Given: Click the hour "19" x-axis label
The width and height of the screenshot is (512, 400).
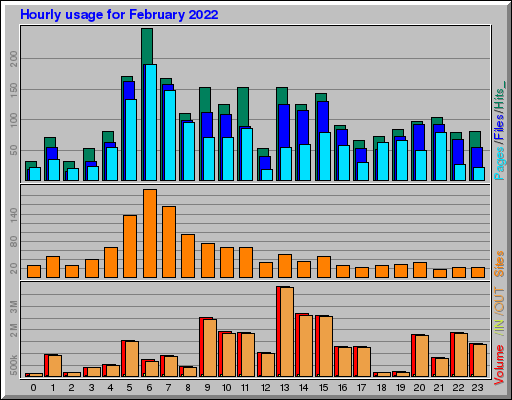Looking at the screenshot, I should click(x=400, y=387).
